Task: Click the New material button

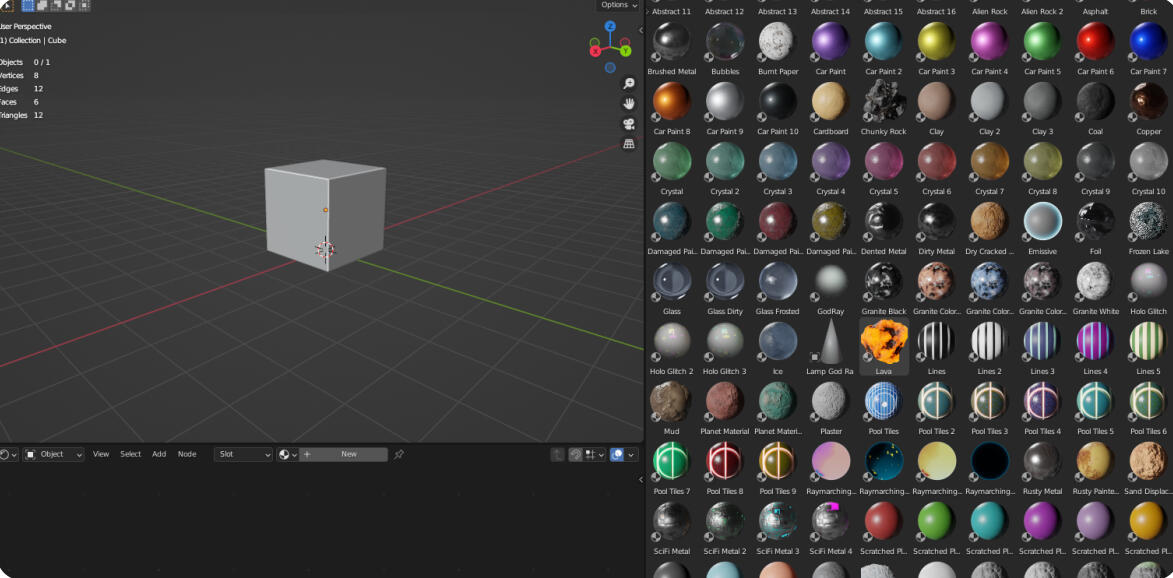Action: (348, 454)
